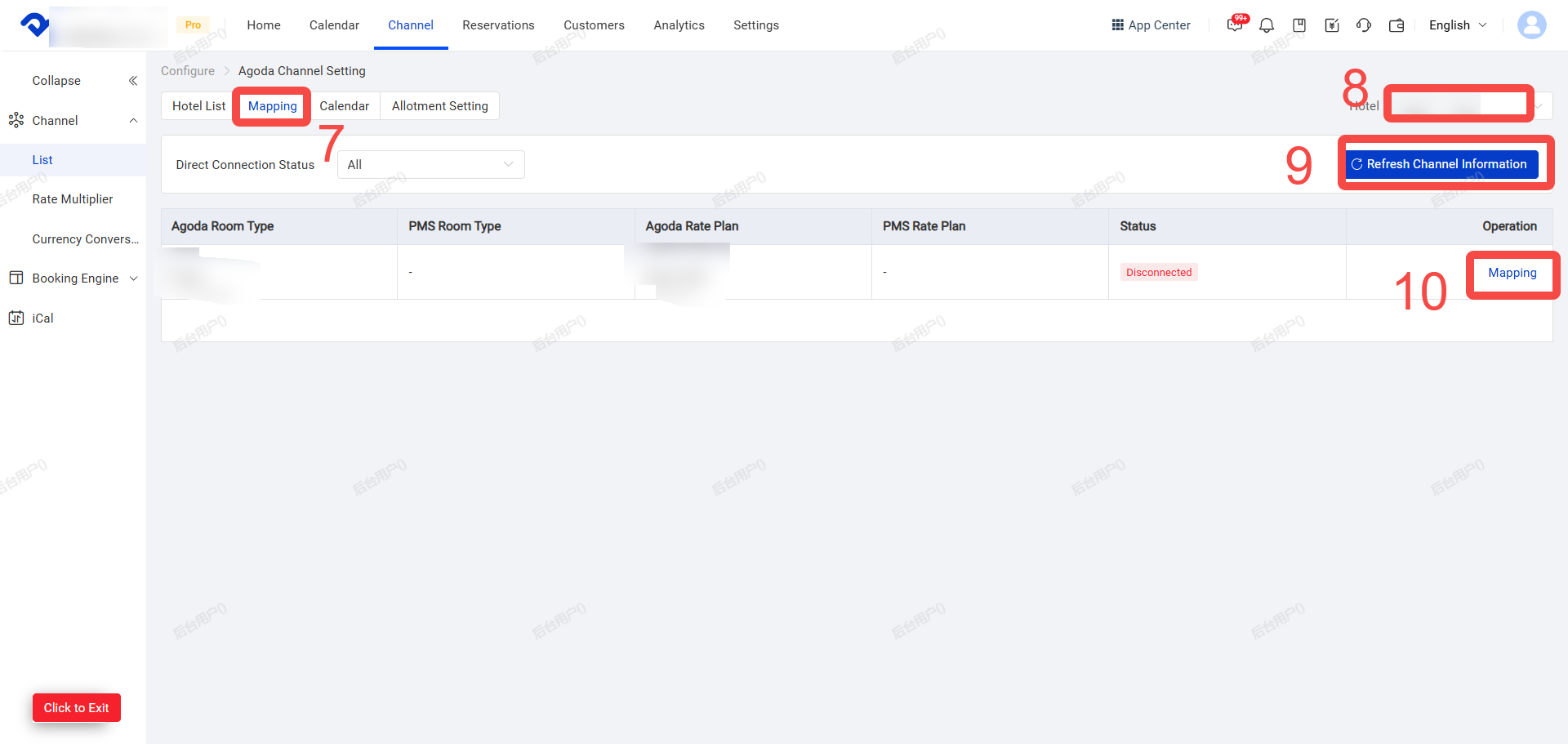Click the Channel sidebar icon
The image size is (1568, 744).
16,121
